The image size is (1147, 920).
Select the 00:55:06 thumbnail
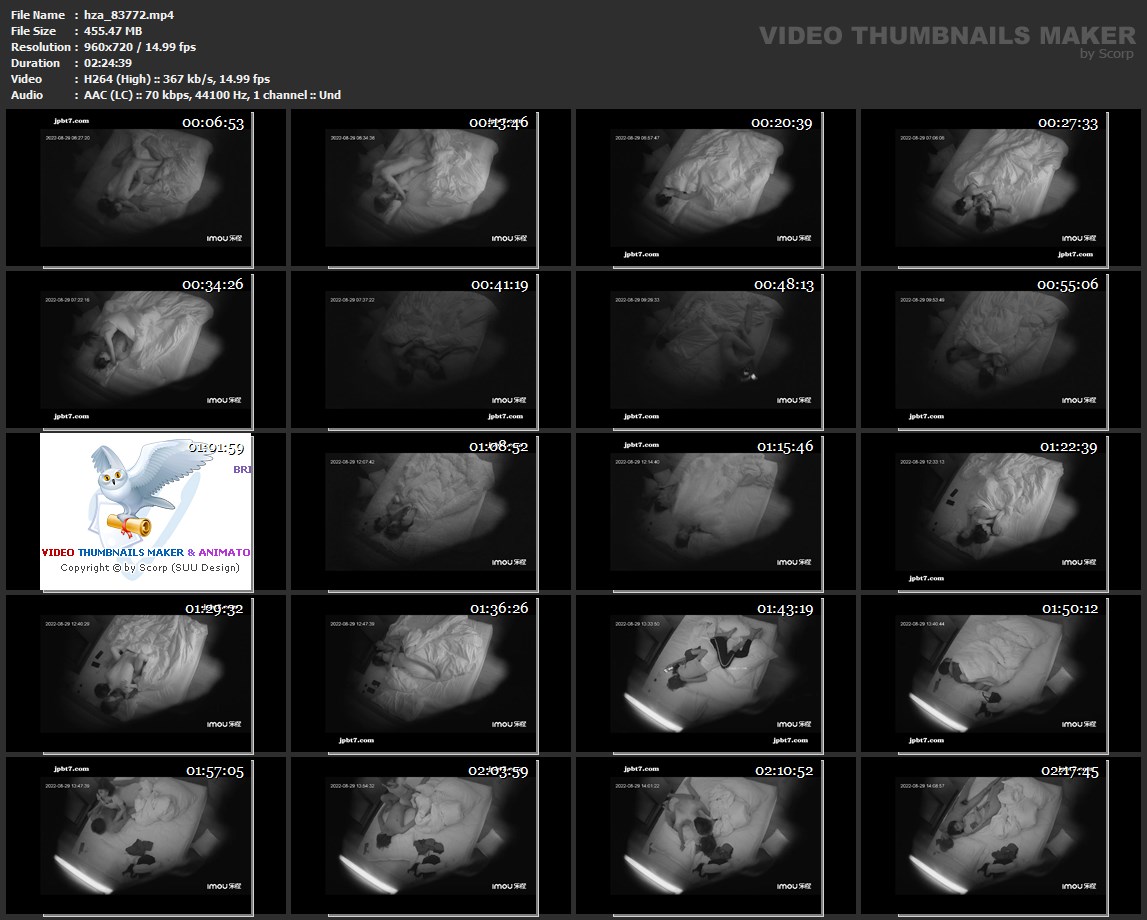pos(1002,349)
